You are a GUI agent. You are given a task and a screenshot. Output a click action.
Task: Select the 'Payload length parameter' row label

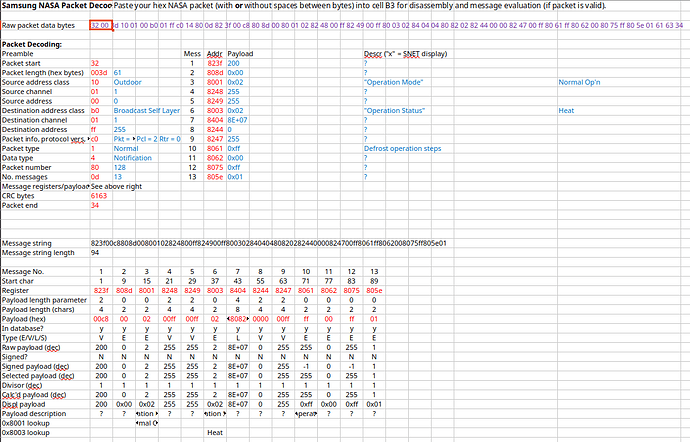coord(44,300)
